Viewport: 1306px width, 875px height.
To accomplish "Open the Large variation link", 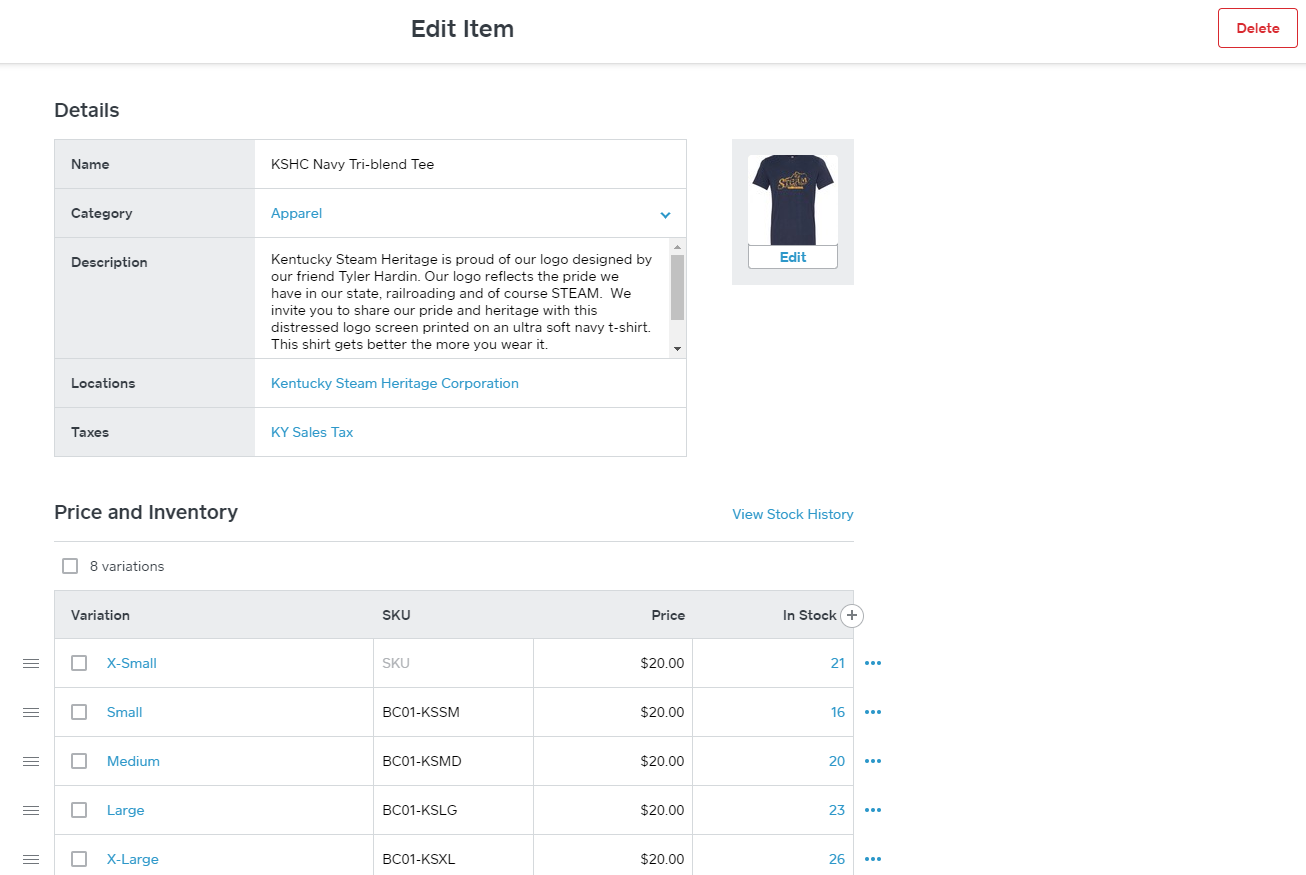I will coord(126,810).
